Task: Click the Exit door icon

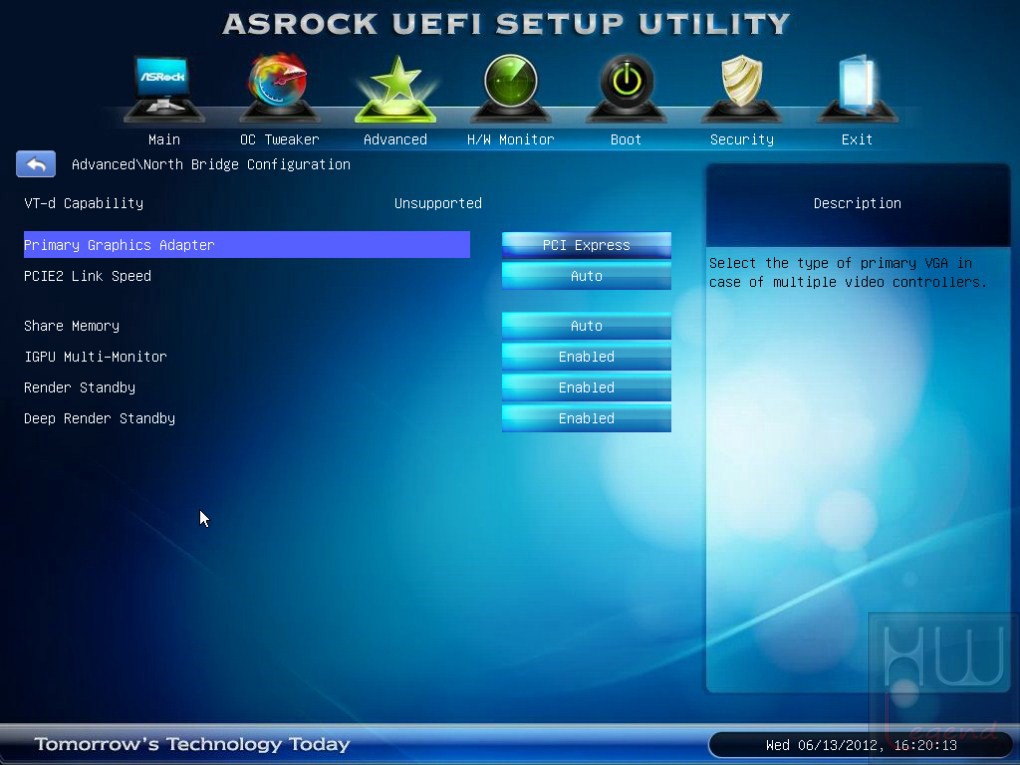Action: tap(857, 88)
